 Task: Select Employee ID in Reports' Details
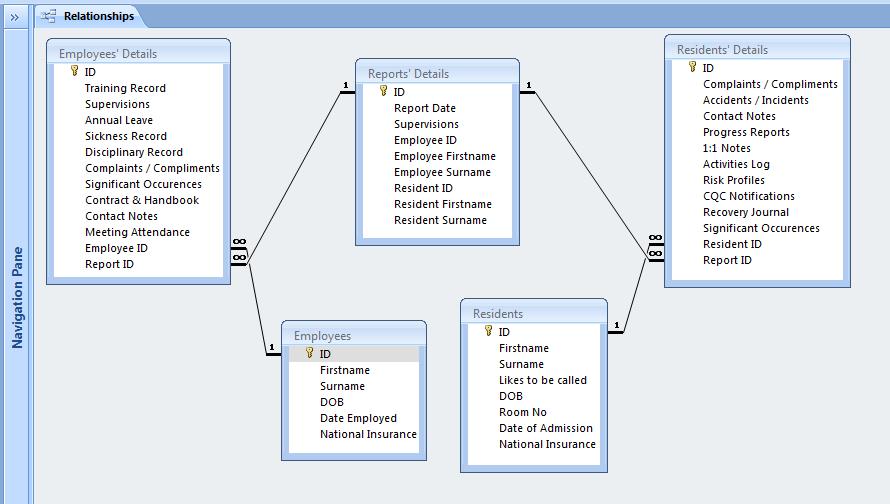(425, 140)
